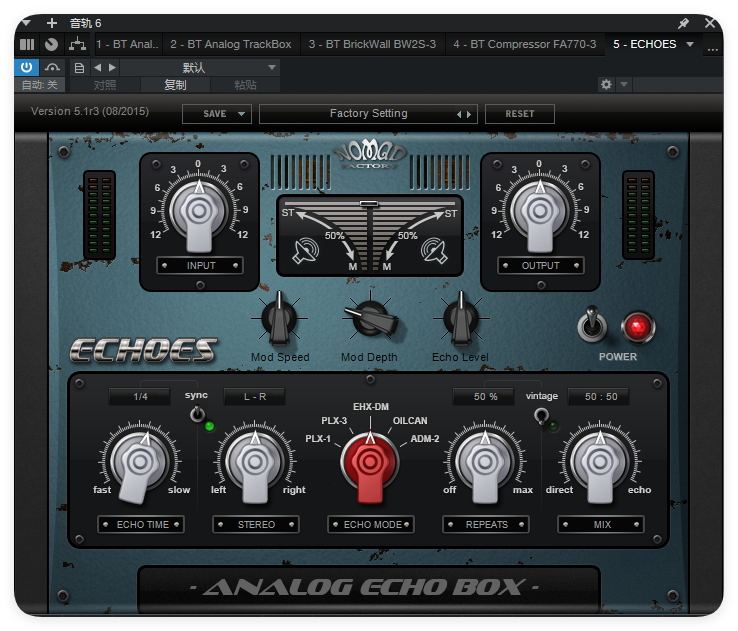The width and height of the screenshot is (738, 631).
Task: Open the SAVE dropdown menu
Action: tap(217, 114)
